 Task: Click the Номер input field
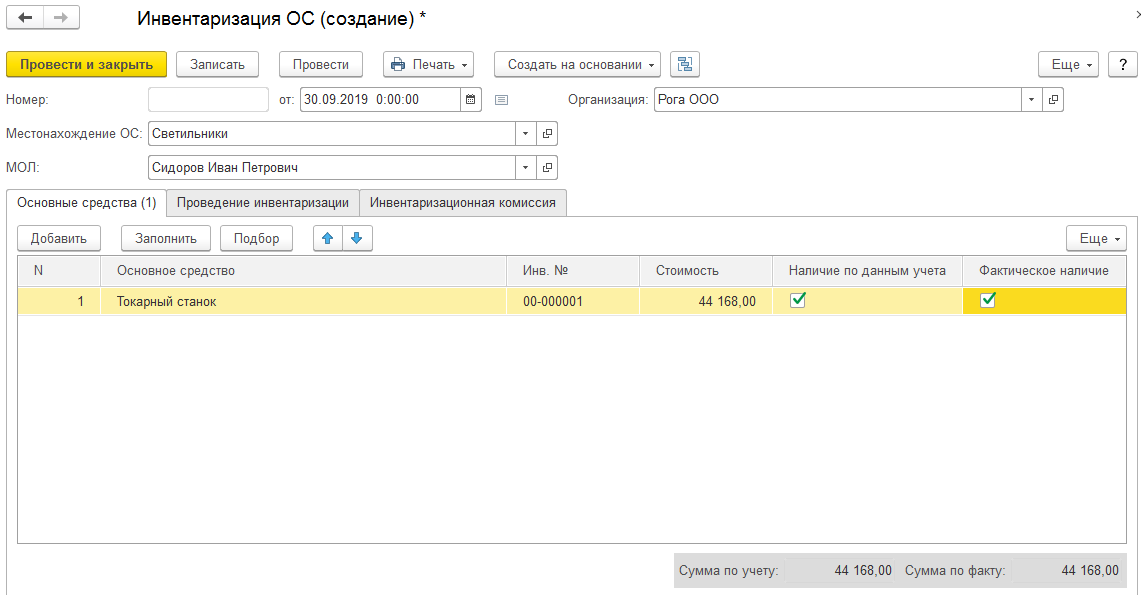[x=208, y=99]
